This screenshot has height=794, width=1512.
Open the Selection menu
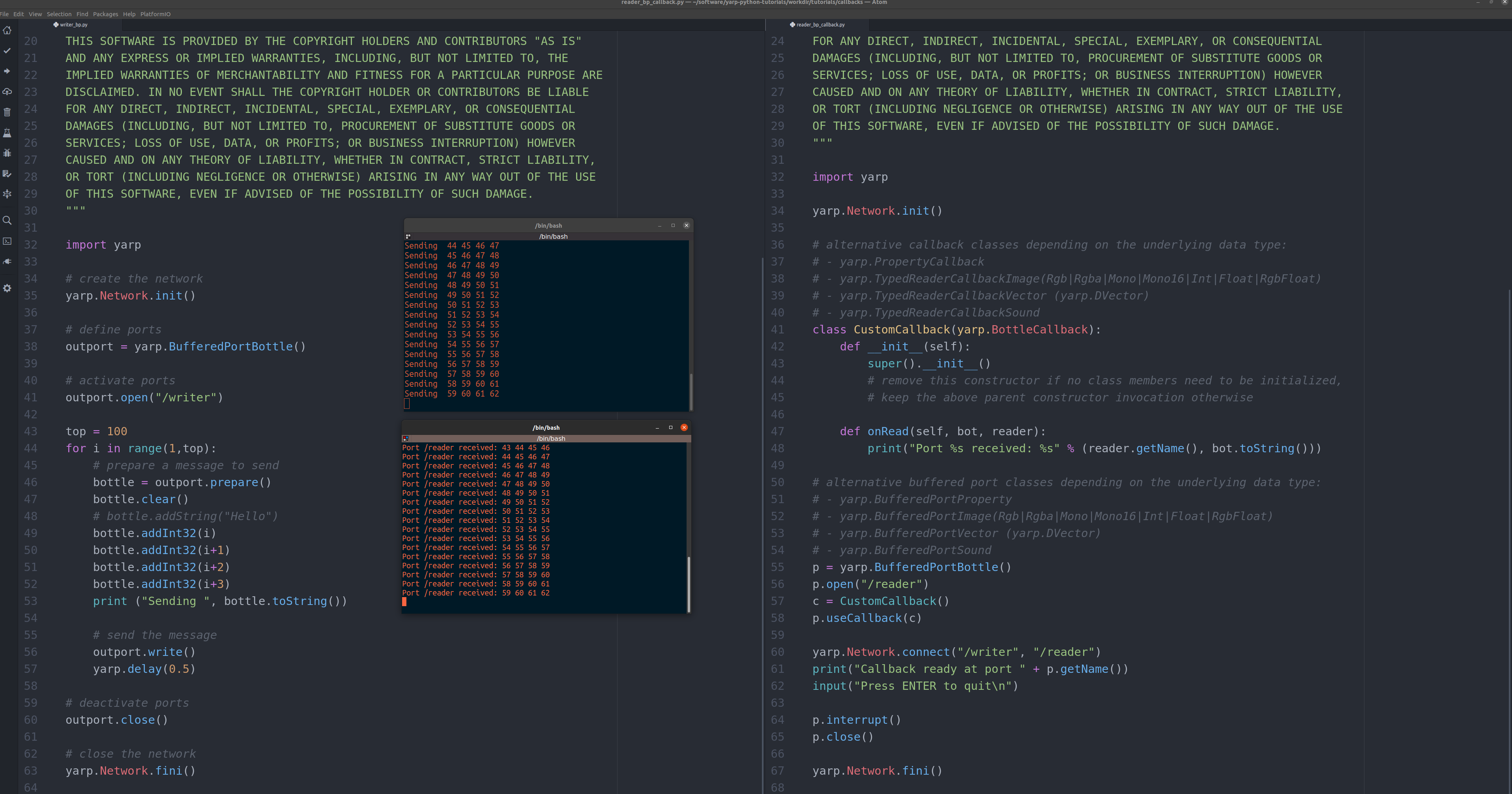(59, 14)
